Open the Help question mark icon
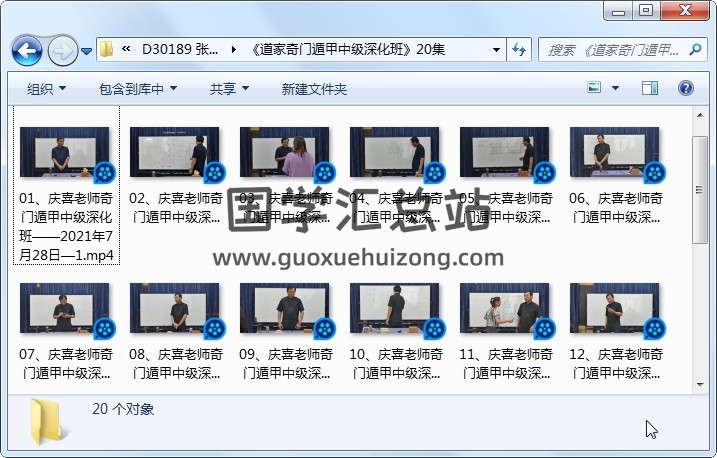 point(686,88)
